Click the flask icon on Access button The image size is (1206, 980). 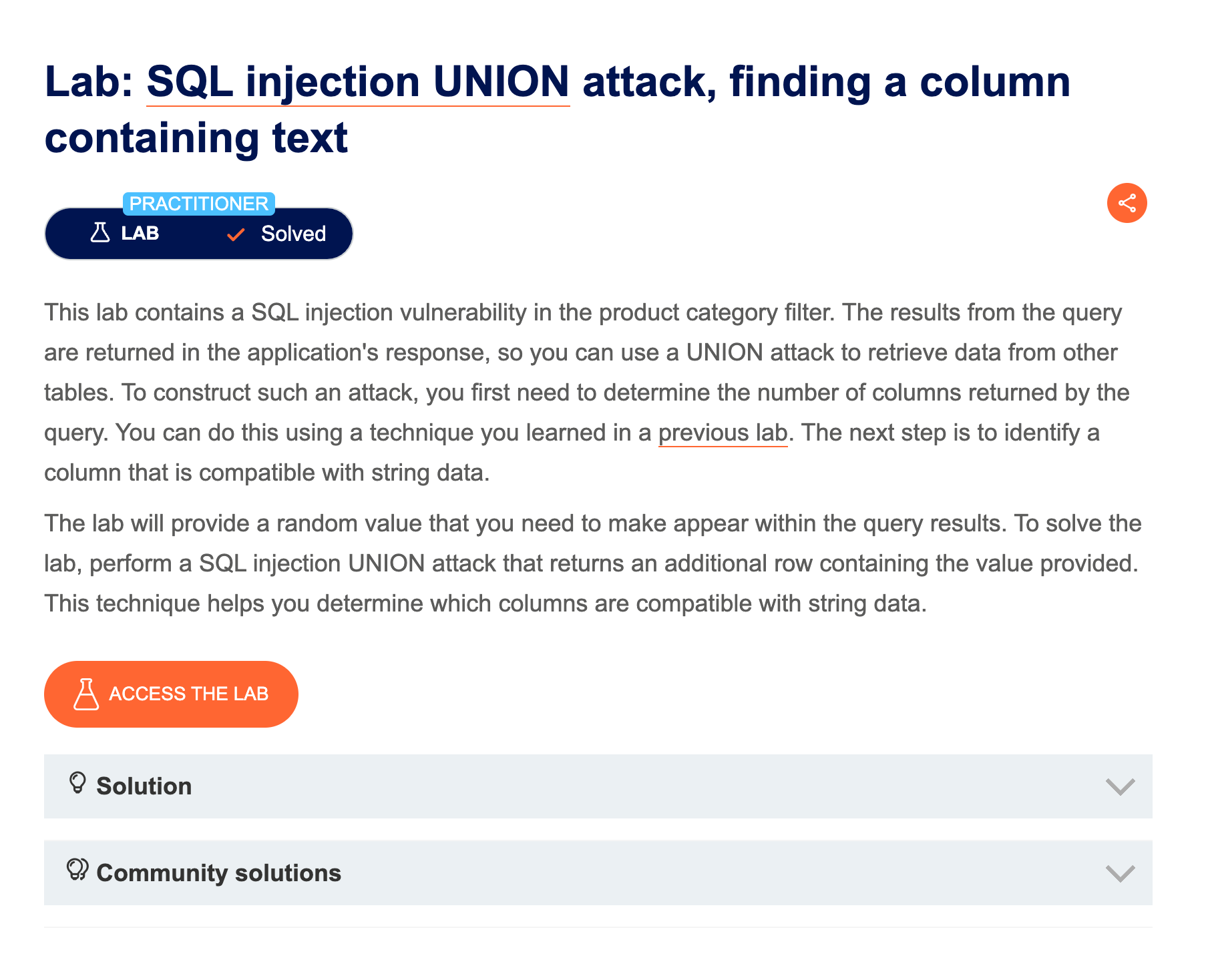(x=86, y=694)
